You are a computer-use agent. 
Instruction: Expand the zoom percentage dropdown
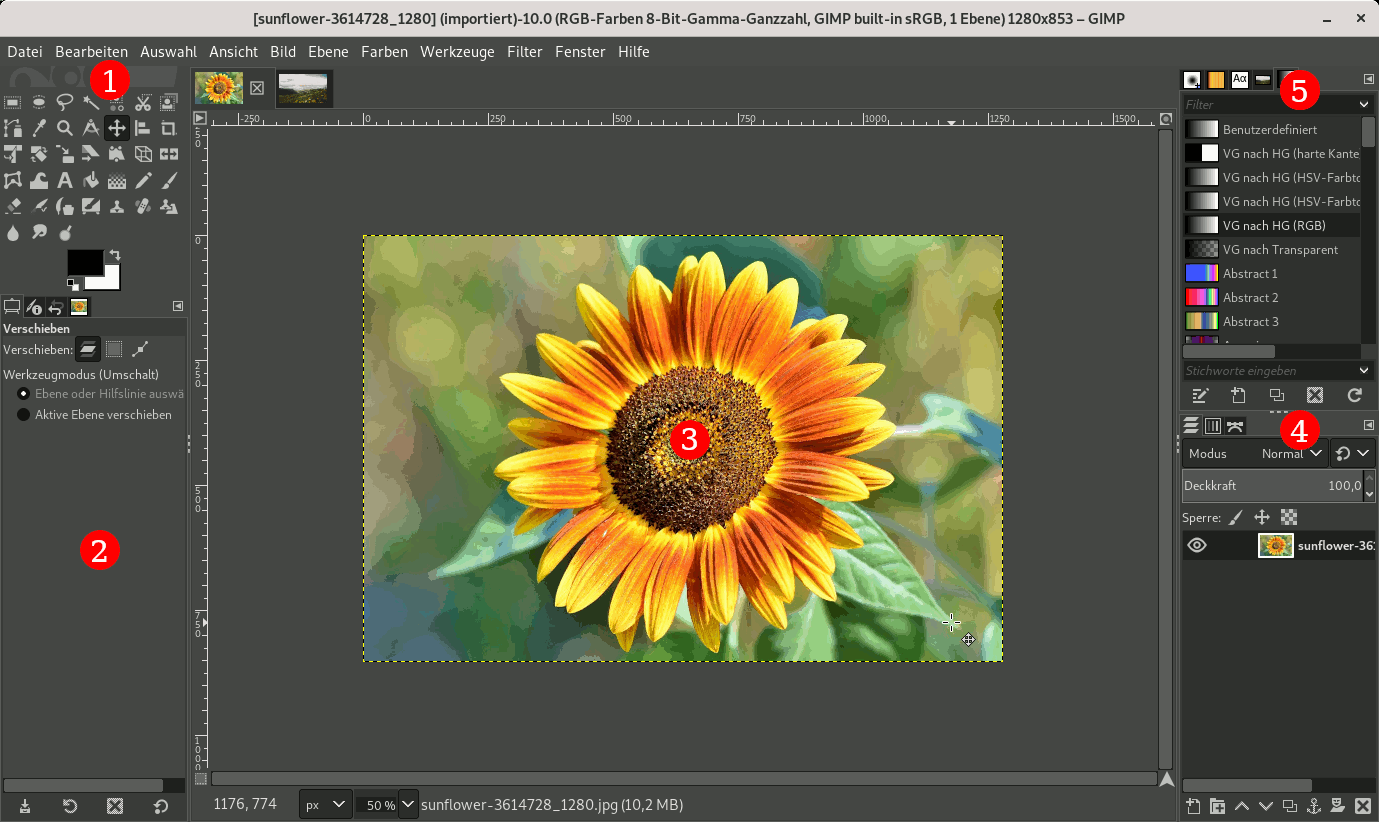[407, 804]
